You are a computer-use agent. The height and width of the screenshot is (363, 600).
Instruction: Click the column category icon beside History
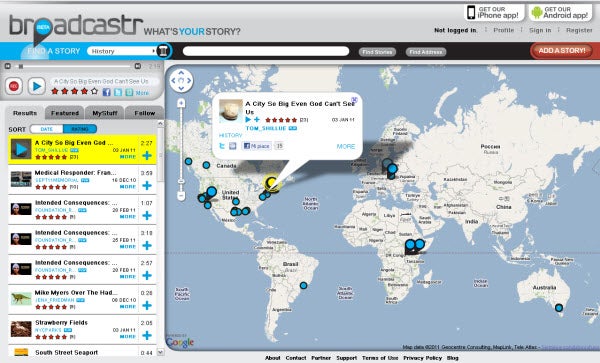click(x=163, y=51)
